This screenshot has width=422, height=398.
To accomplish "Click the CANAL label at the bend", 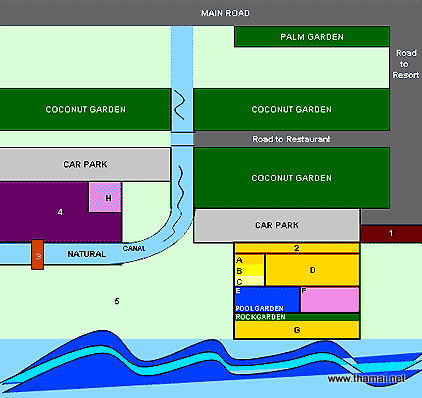I will [x=134, y=248].
